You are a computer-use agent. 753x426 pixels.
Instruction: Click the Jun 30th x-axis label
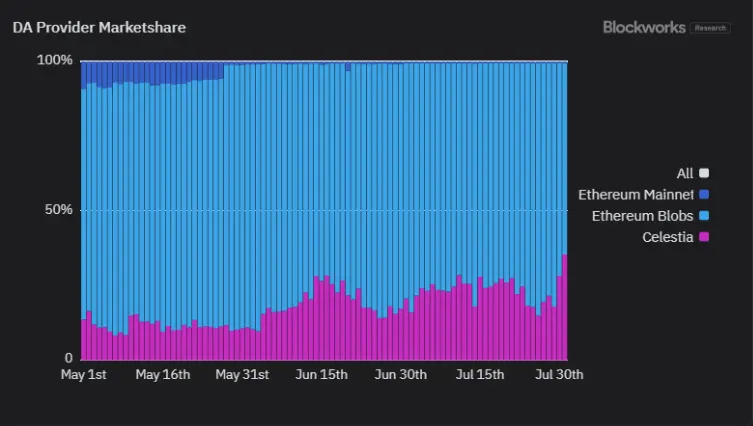[401, 375]
